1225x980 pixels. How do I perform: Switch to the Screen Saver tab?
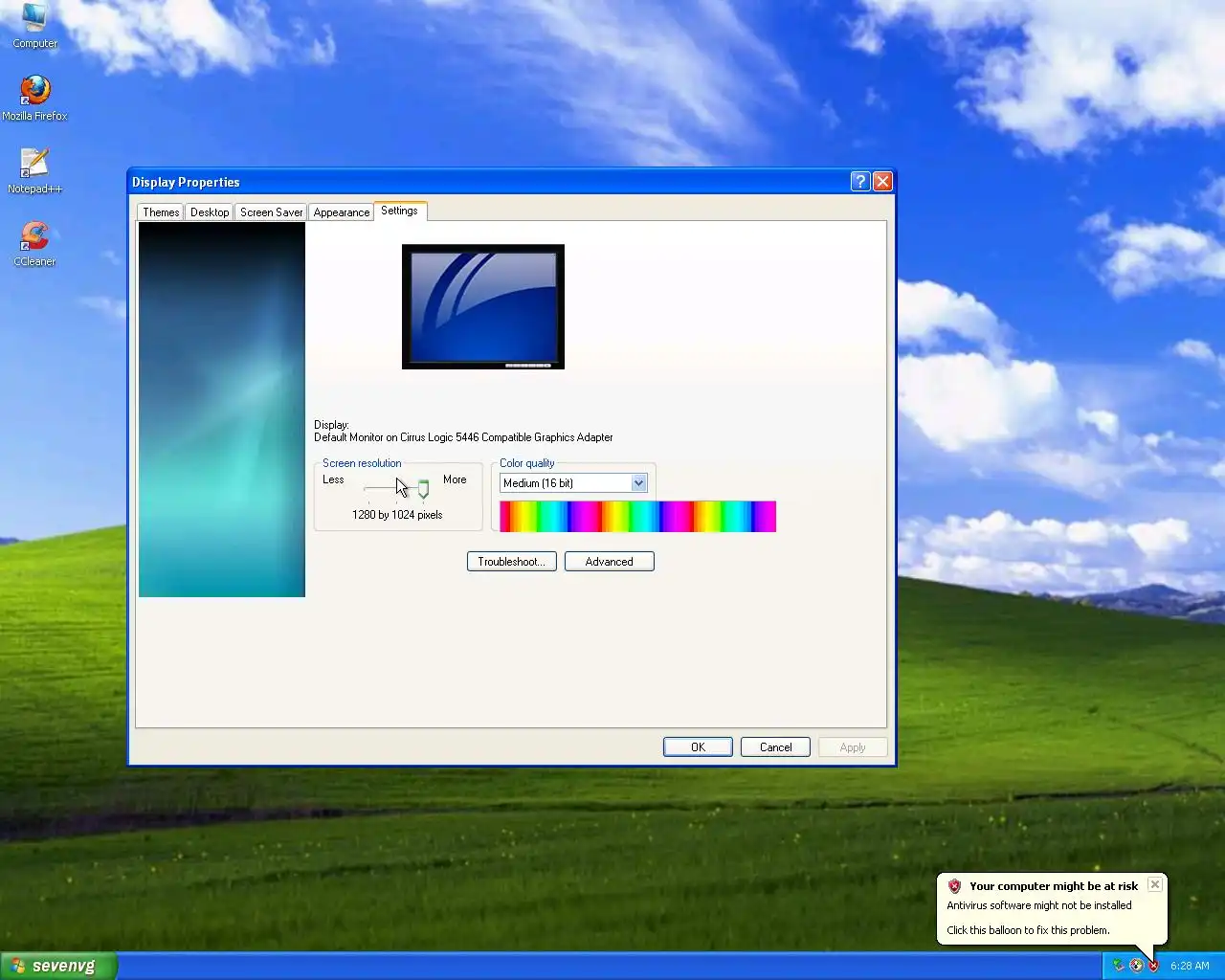[271, 212]
